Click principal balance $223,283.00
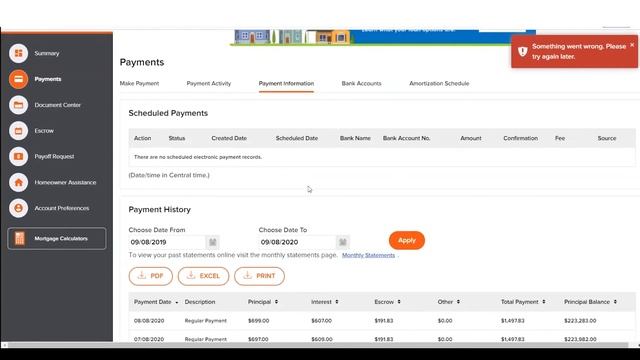The width and height of the screenshot is (640, 360). [x=580, y=321]
